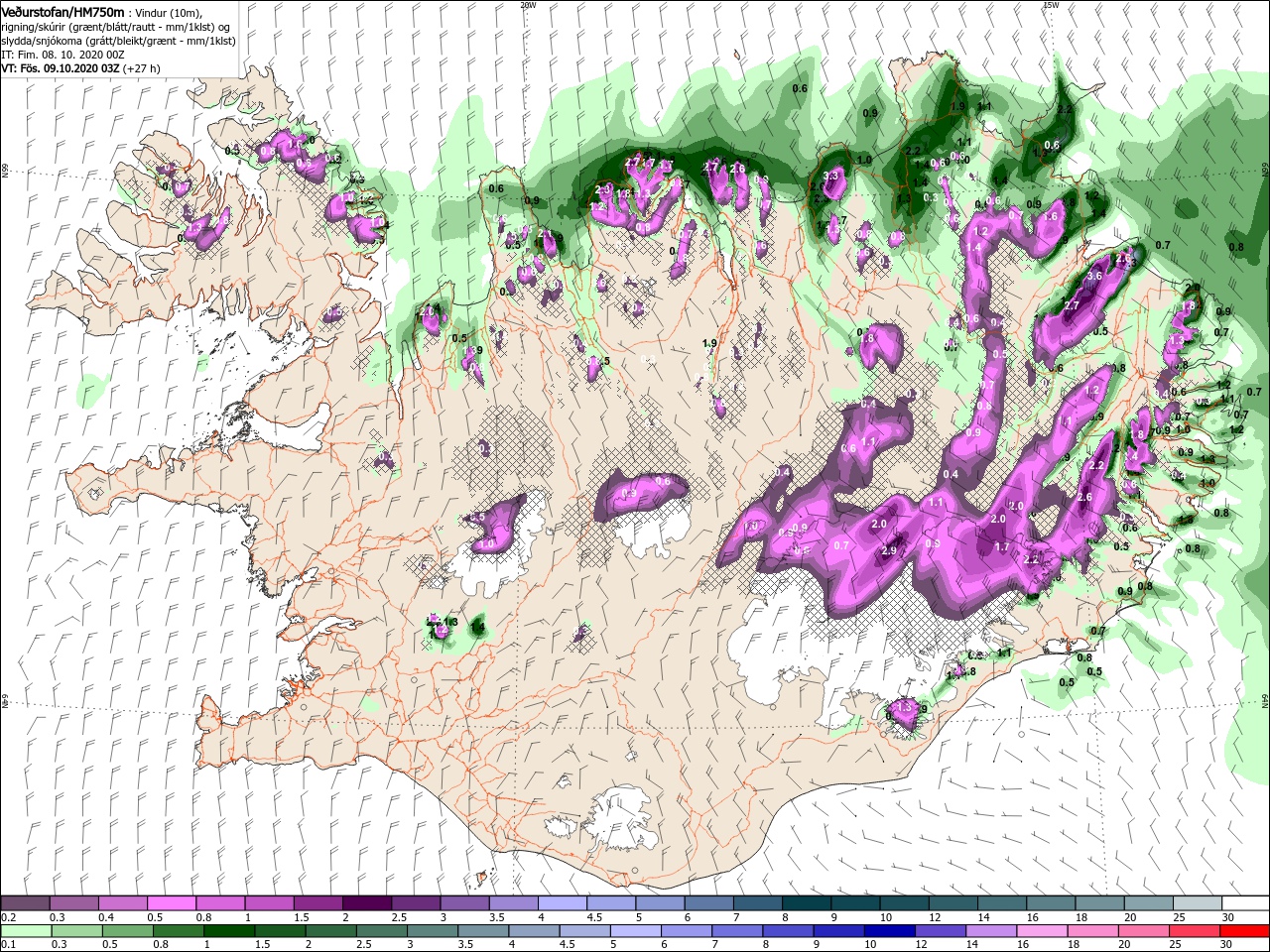Pick bright pink upper swatch between 0.5 and 0.8
This screenshot has width=1270, height=952.
[172, 903]
